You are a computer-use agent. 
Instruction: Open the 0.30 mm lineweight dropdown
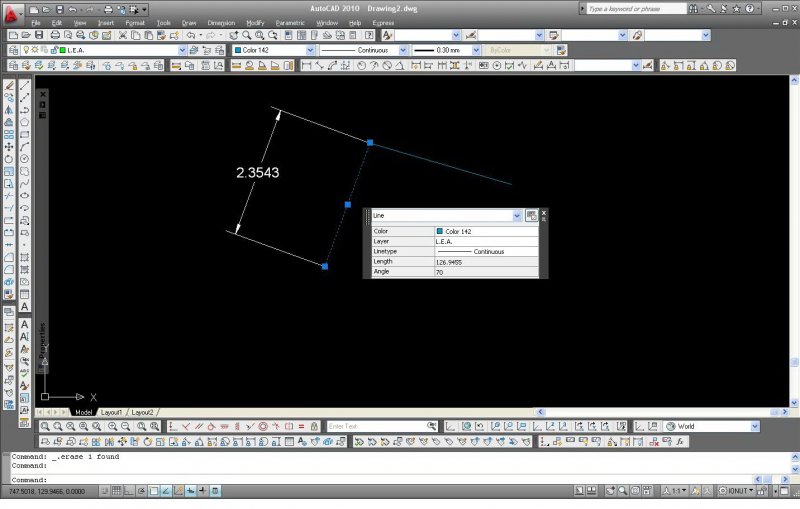pos(475,49)
